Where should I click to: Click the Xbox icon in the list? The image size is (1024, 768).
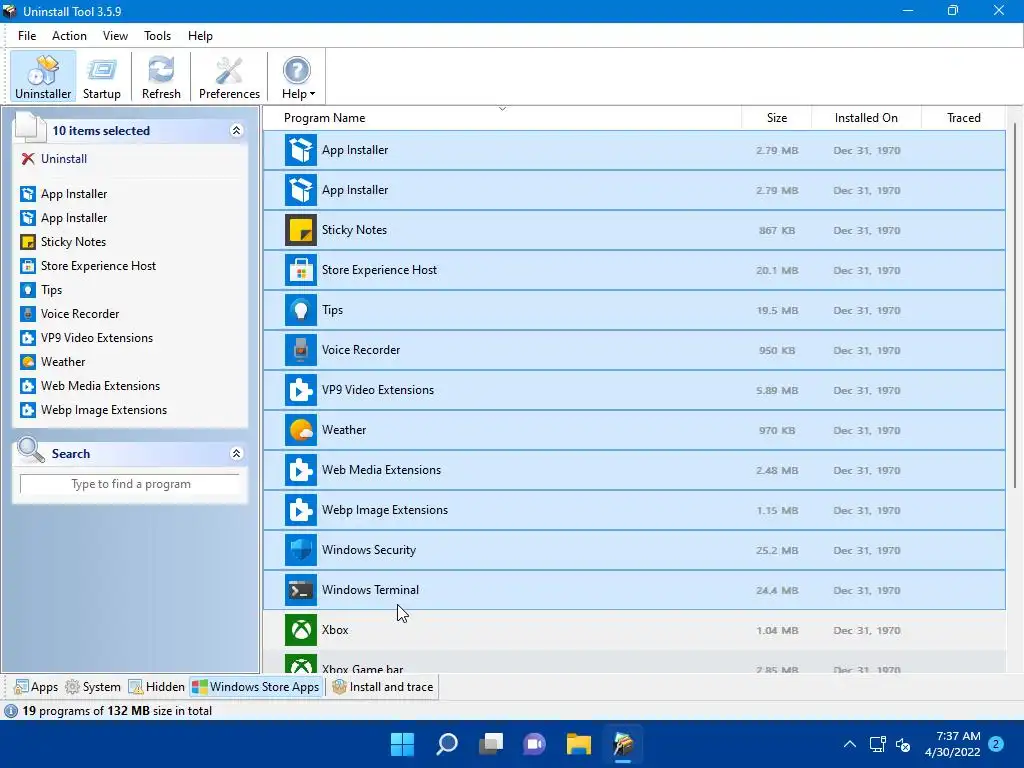click(x=301, y=630)
